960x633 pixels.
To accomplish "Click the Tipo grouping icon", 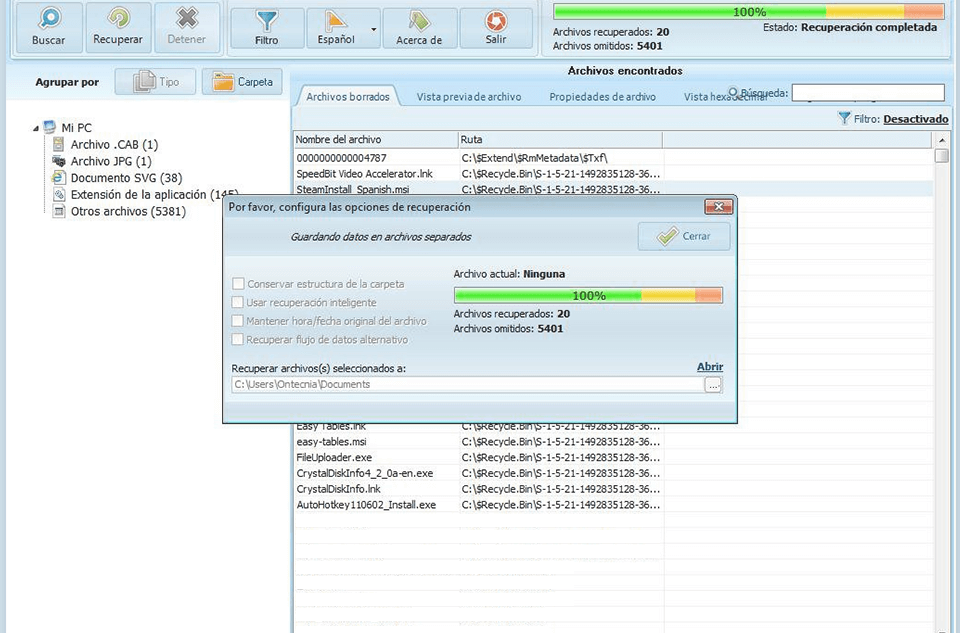I will point(155,81).
